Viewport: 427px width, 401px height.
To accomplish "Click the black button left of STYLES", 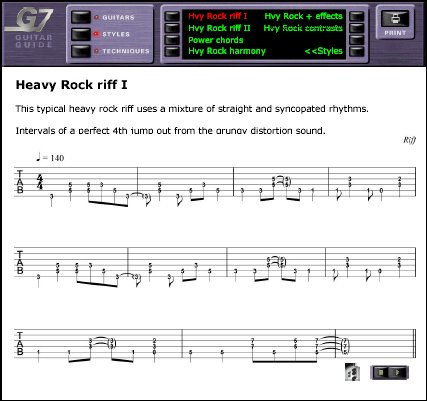I will click(x=81, y=34).
